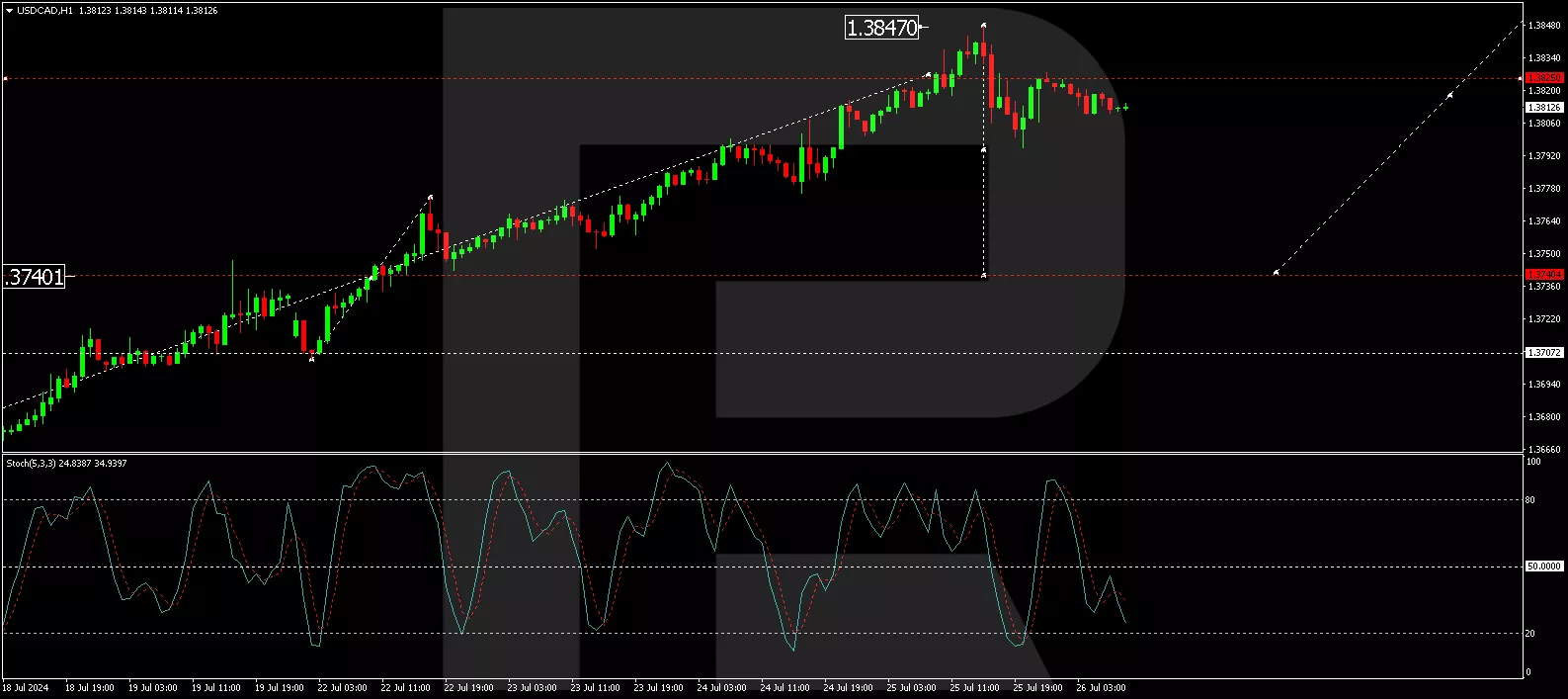
Task: Select the red 1.37404 price tag
Action: tap(1543, 275)
